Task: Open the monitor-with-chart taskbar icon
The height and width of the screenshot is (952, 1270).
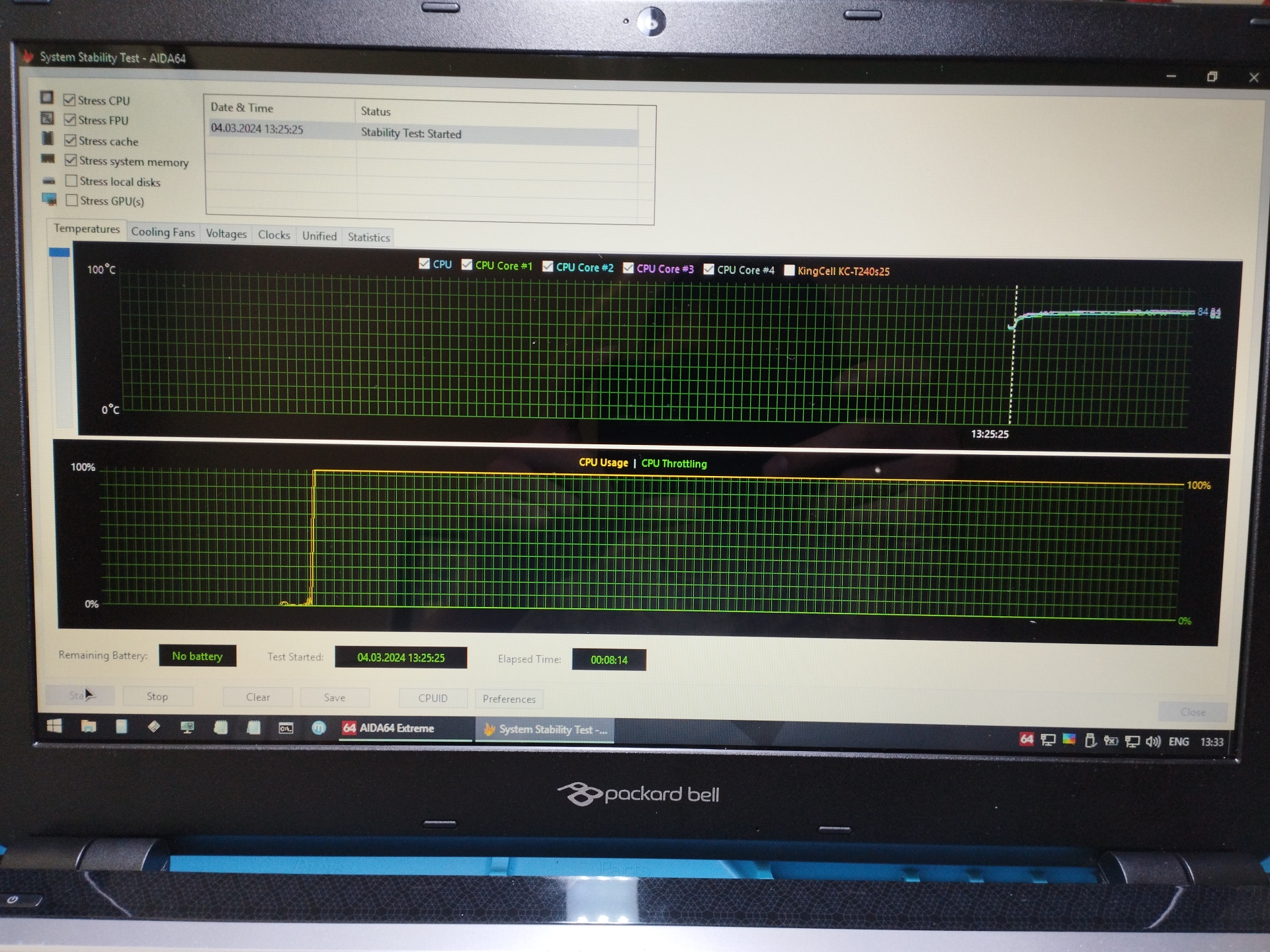Action: pyautogui.click(x=187, y=727)
